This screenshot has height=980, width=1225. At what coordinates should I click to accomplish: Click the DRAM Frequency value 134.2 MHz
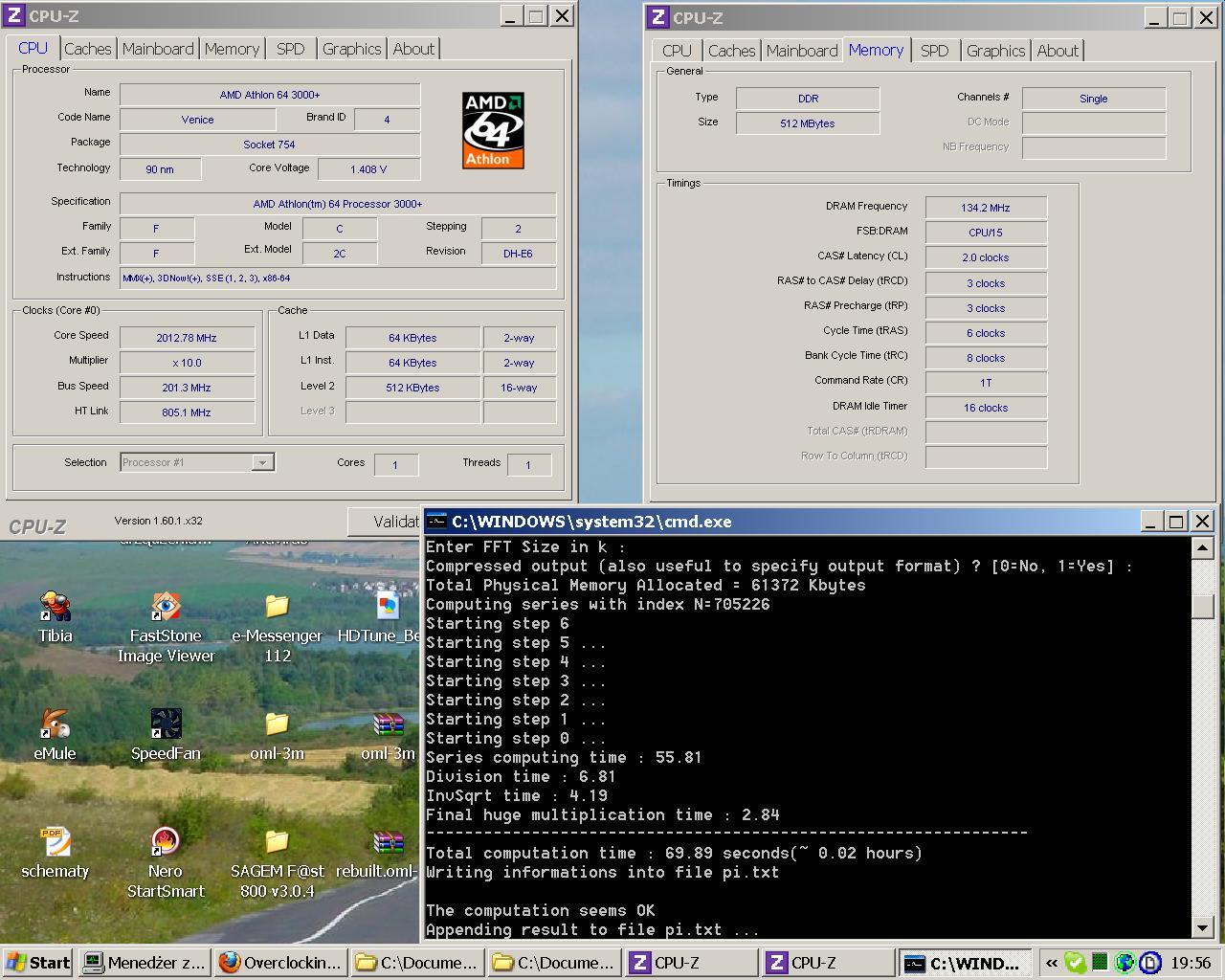[986, 208]
